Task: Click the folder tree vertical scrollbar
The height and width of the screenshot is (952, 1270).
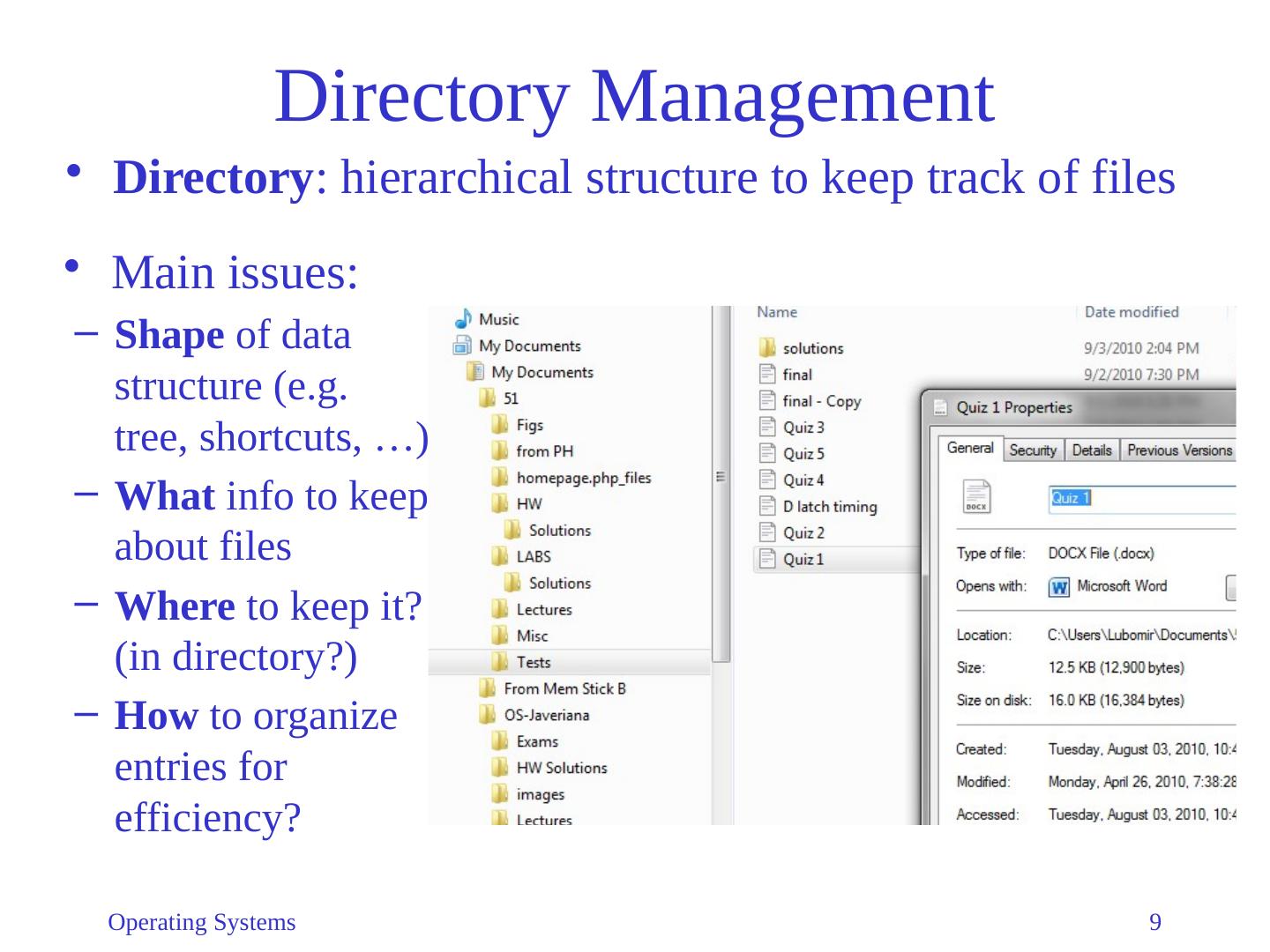Action: point(721,483)
